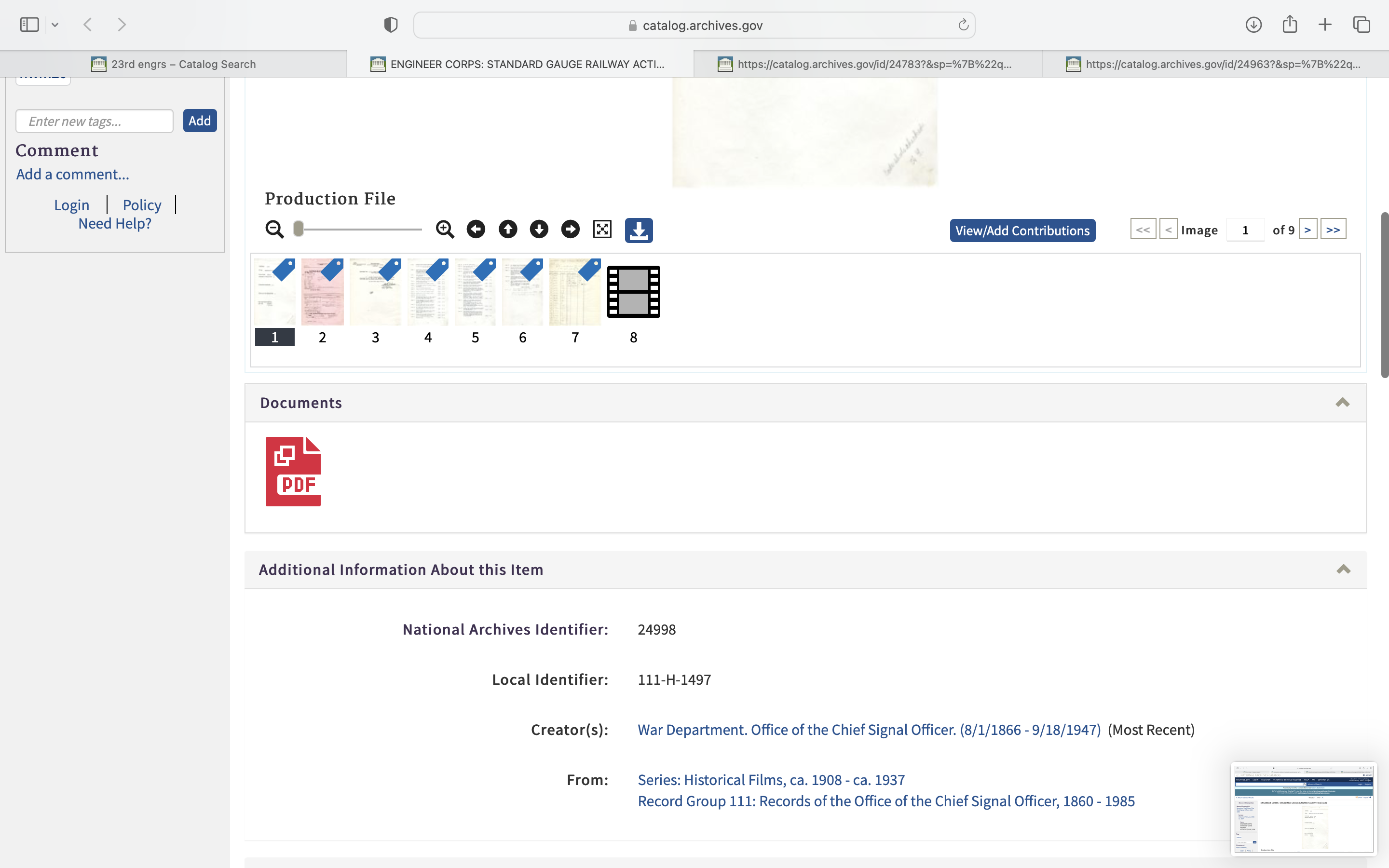
Task: Switch to 23rd engrs Catalog Search tab
Action: (173, 64)
